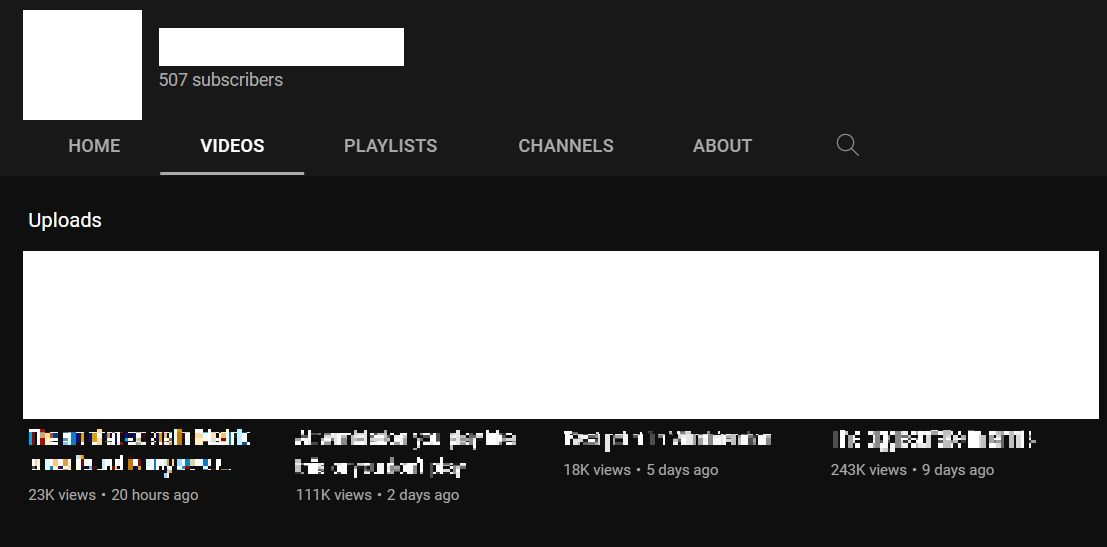The width and height of the screenshot is (1107, 547).
Task: Open the PLAYLISTS tab
Action: pos(390,145)
